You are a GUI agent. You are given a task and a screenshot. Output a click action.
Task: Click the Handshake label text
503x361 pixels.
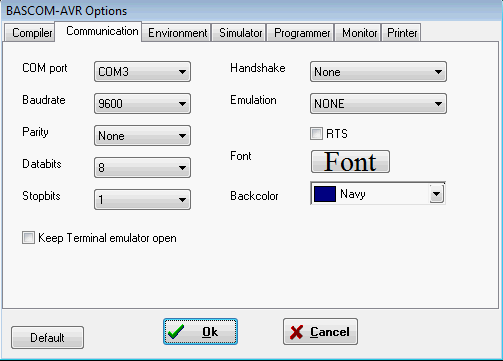pyautogui.click(x=258, y=68)
